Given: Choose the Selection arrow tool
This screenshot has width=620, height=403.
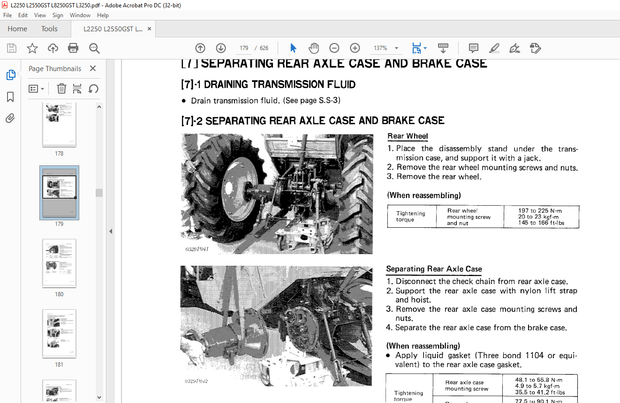Looking at the screenshot, I should point(293,48).
